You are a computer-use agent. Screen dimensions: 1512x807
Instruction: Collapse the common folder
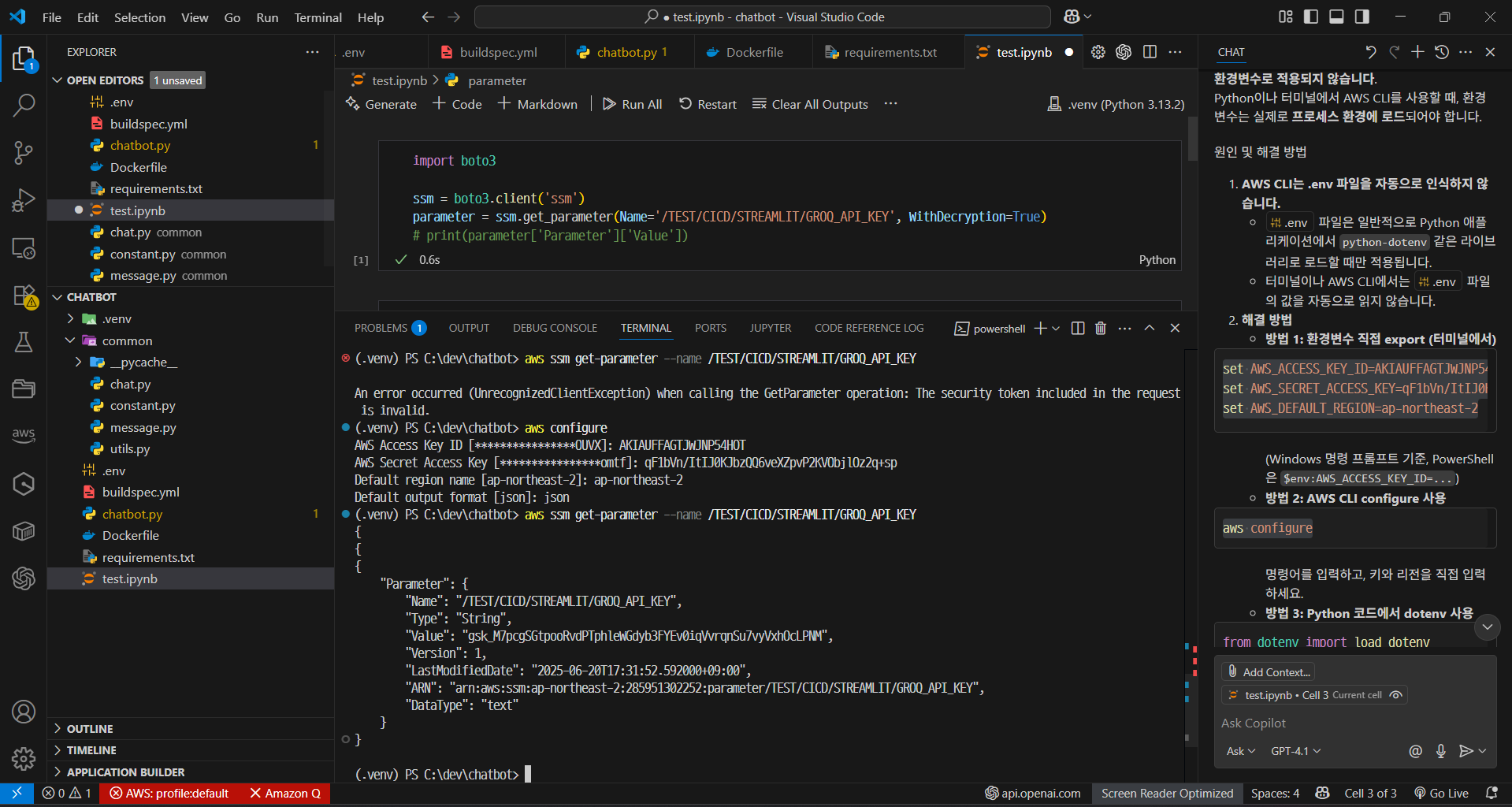click(x=70, y=340)
